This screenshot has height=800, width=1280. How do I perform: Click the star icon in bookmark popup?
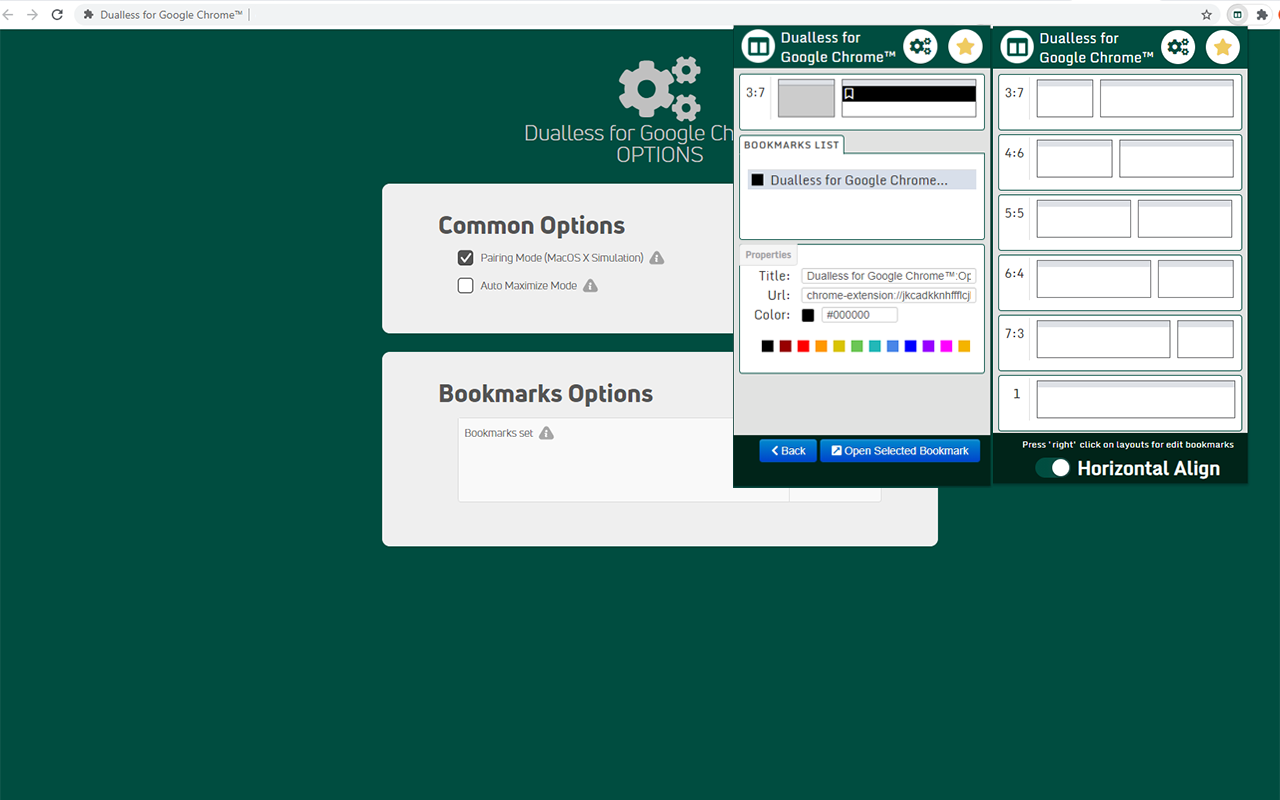click(965, 46)
